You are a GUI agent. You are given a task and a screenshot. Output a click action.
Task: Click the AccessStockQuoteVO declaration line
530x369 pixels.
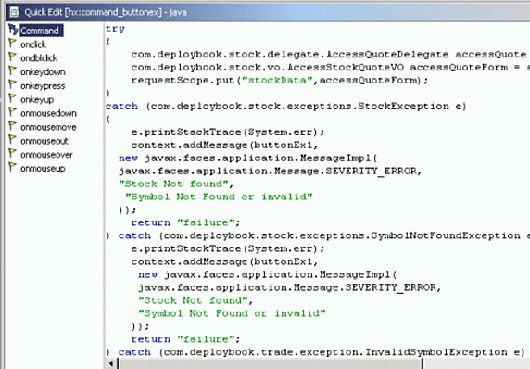tap(331, 68)
